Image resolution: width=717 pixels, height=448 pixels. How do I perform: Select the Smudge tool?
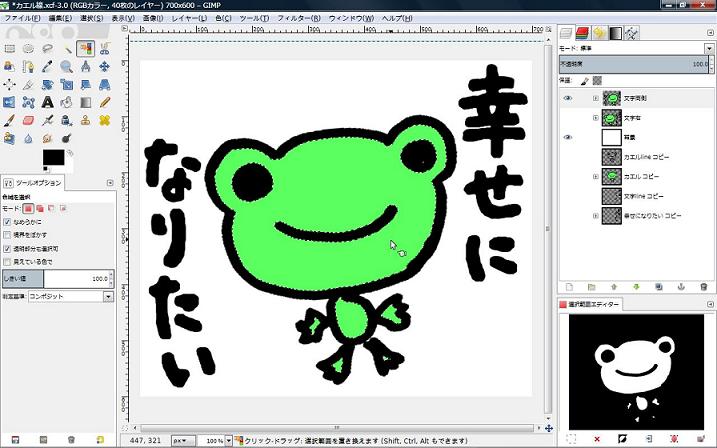[x=48, y=139]
